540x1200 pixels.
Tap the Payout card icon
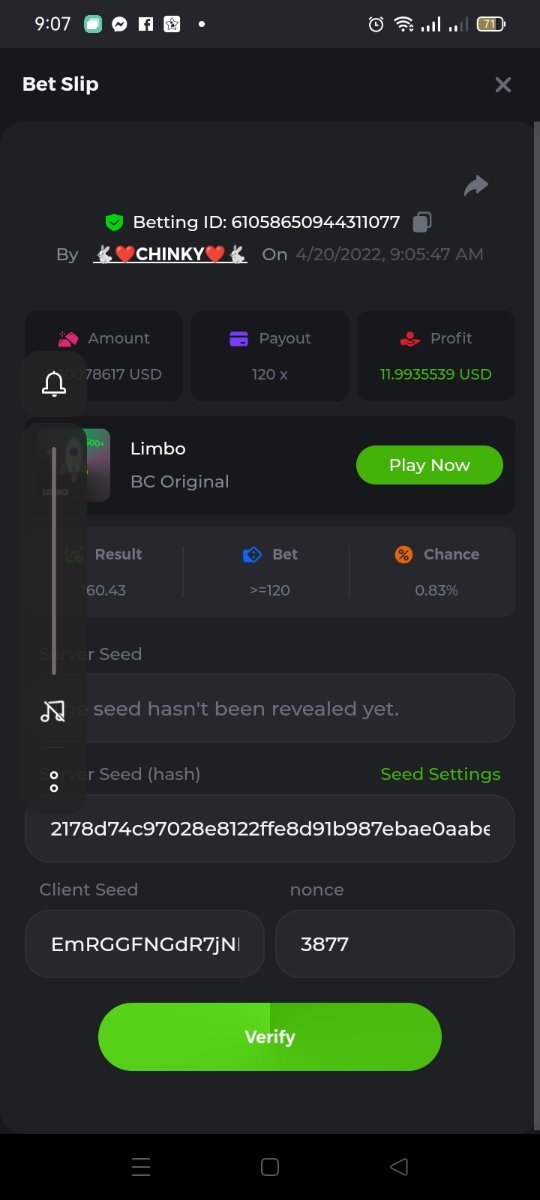tap(239, 338)
